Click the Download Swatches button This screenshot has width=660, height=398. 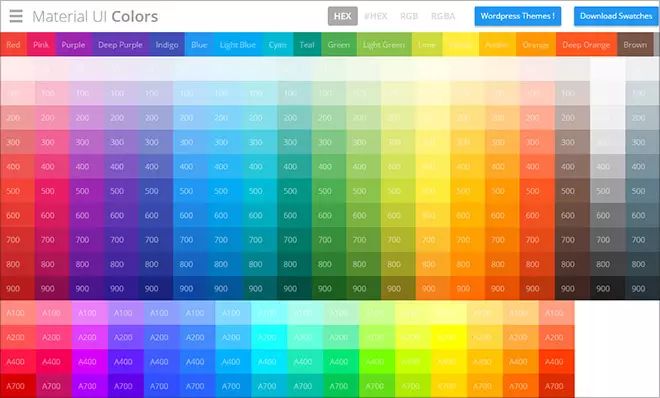616,16
